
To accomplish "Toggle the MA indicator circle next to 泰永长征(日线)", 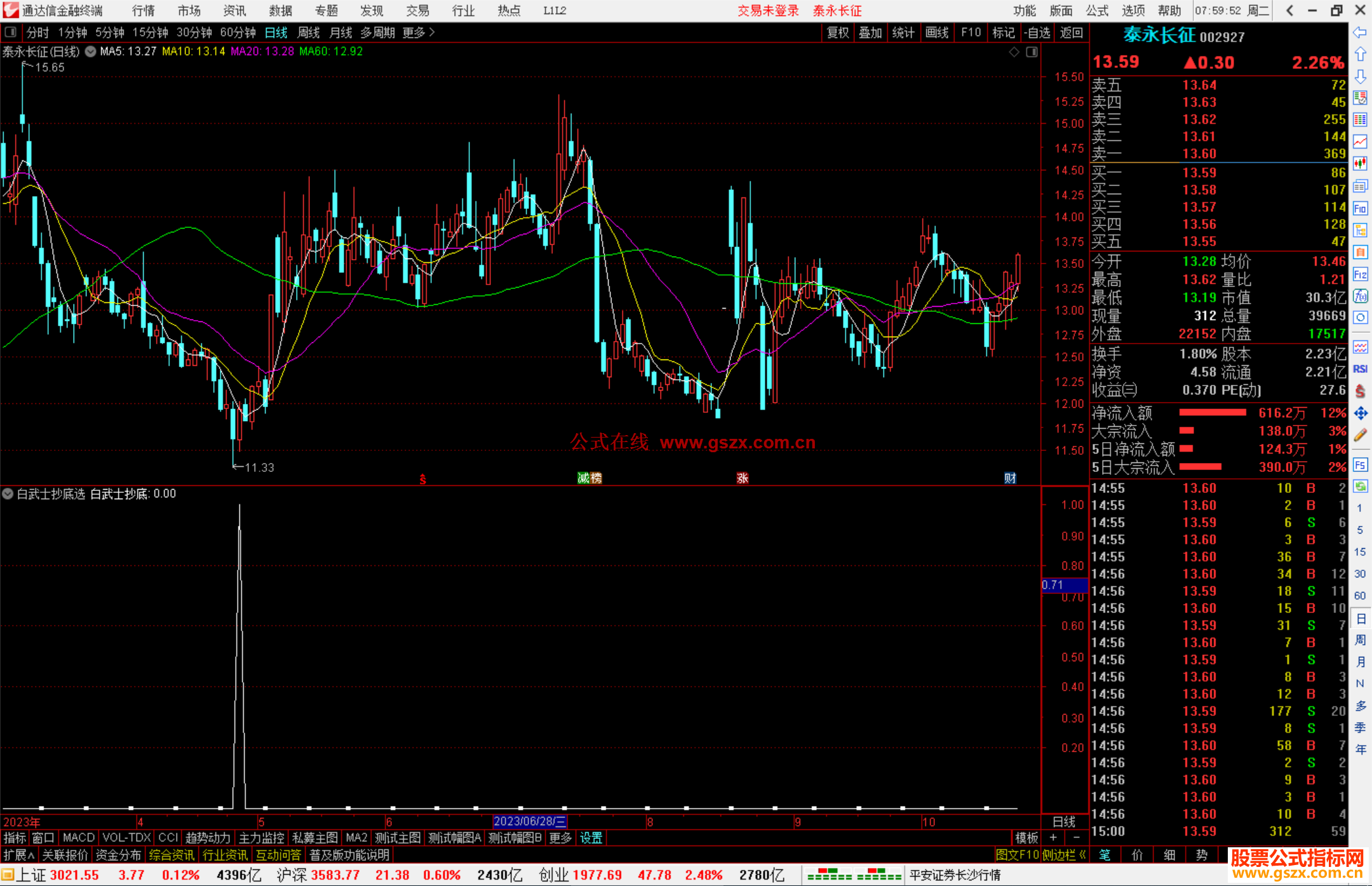I will 91,51.
